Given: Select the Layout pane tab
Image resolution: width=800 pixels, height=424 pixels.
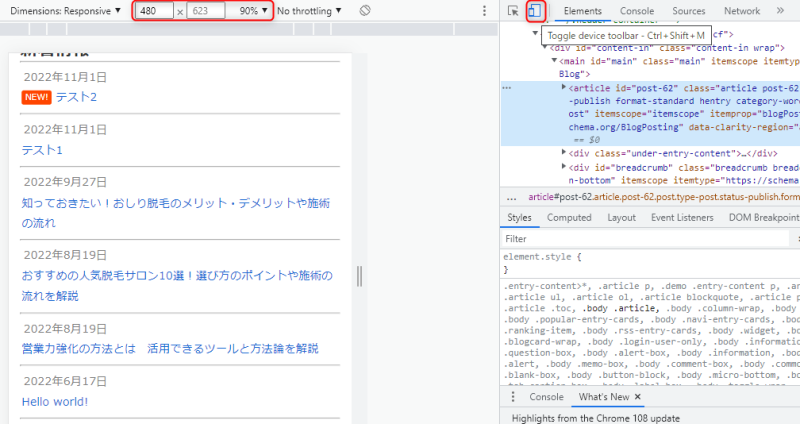Looking at the screenshot, I should tap(621, 217).
